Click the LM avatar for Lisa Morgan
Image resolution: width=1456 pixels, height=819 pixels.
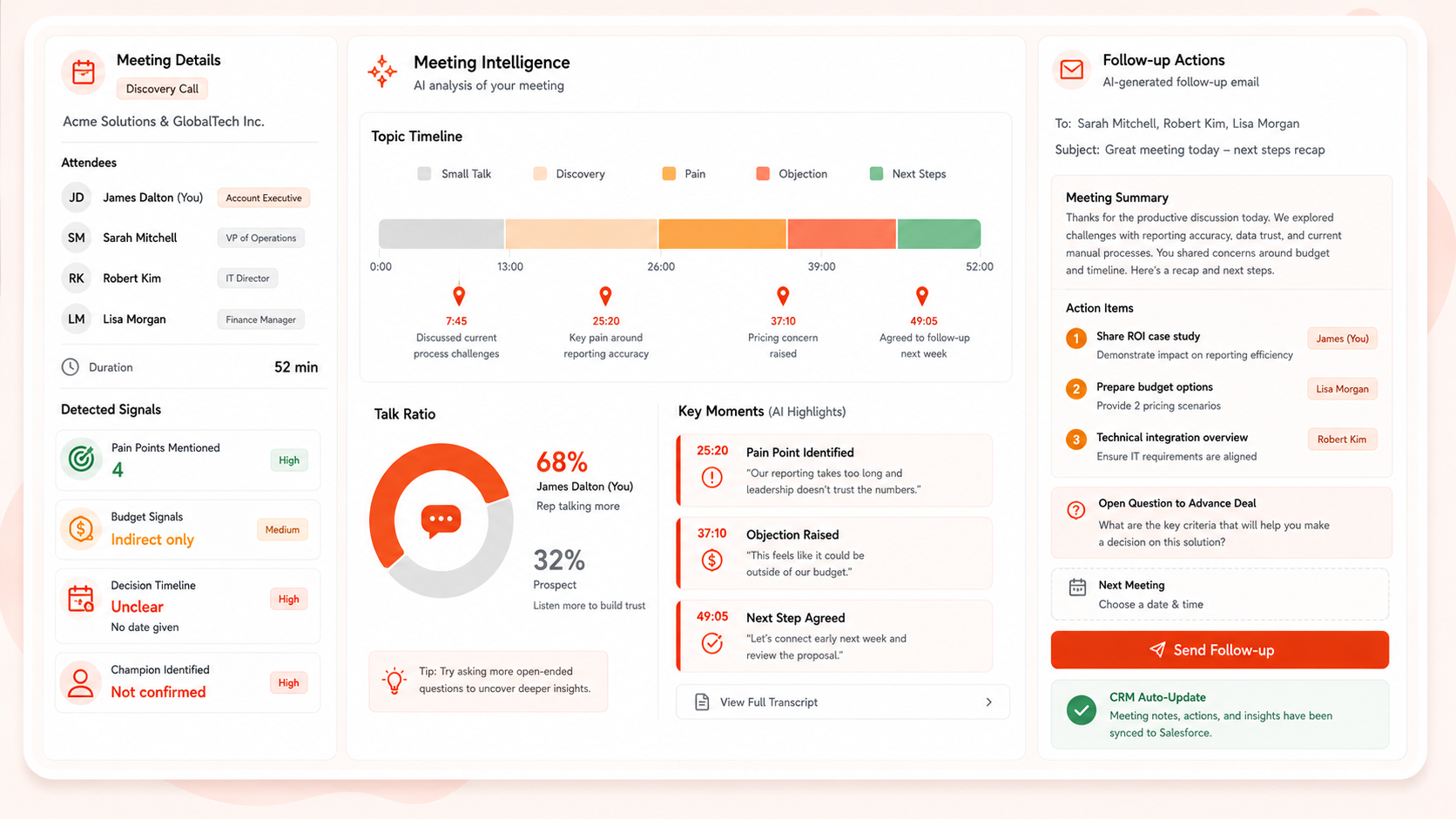coord(77,319)
